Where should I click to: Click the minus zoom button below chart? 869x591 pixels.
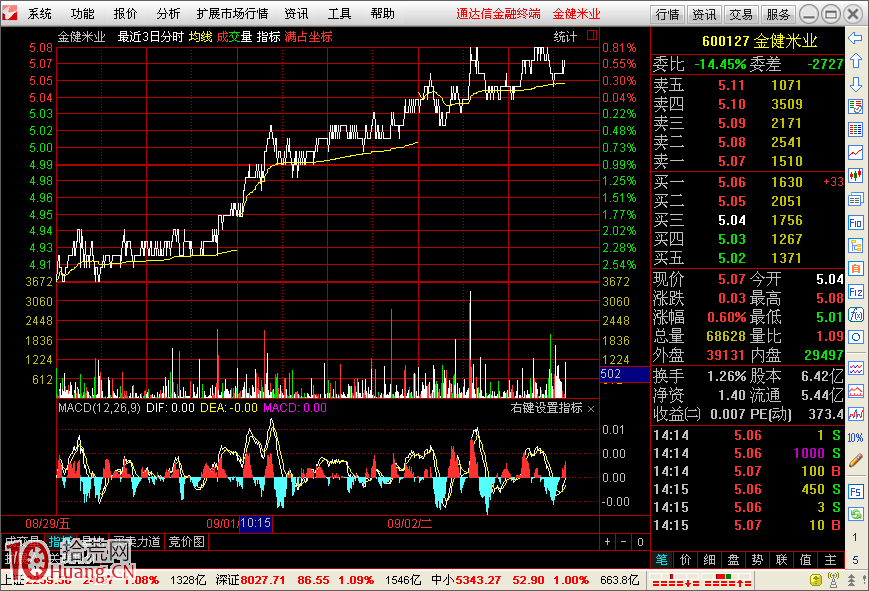[x=623, y=542]
